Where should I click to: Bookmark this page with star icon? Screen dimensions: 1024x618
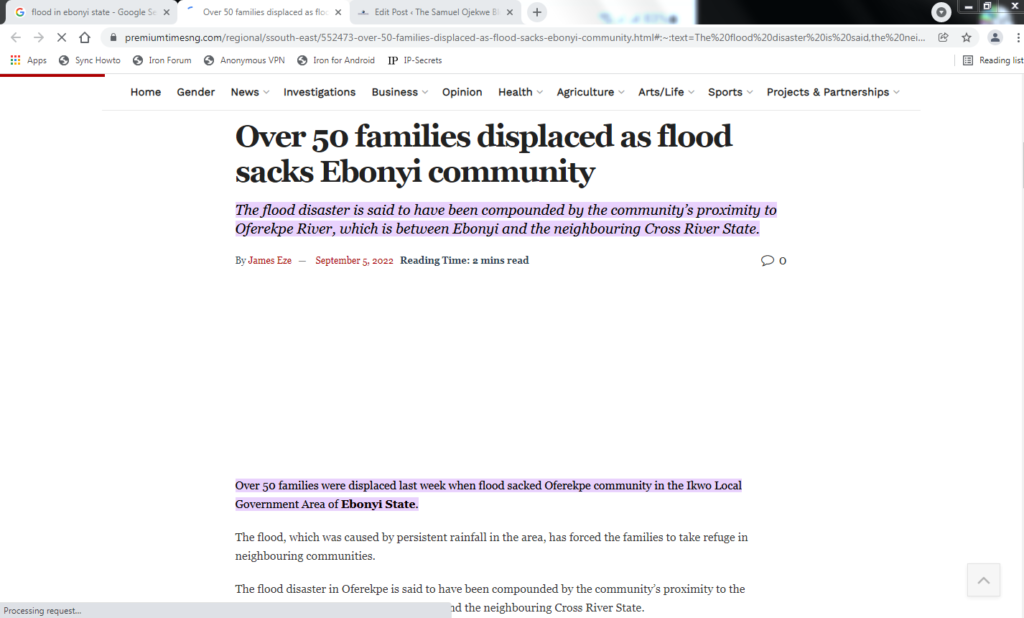coord(967,37)
